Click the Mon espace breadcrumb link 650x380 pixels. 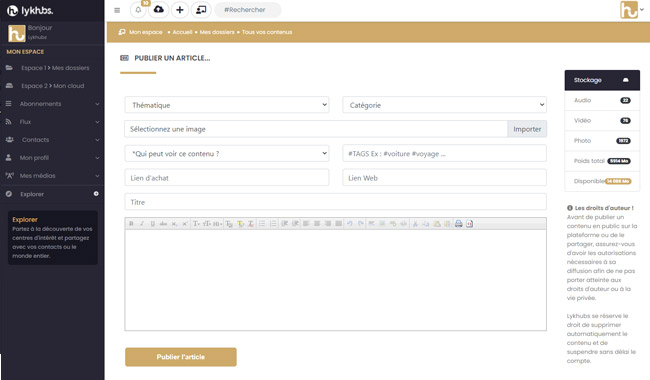coord(146,32)
